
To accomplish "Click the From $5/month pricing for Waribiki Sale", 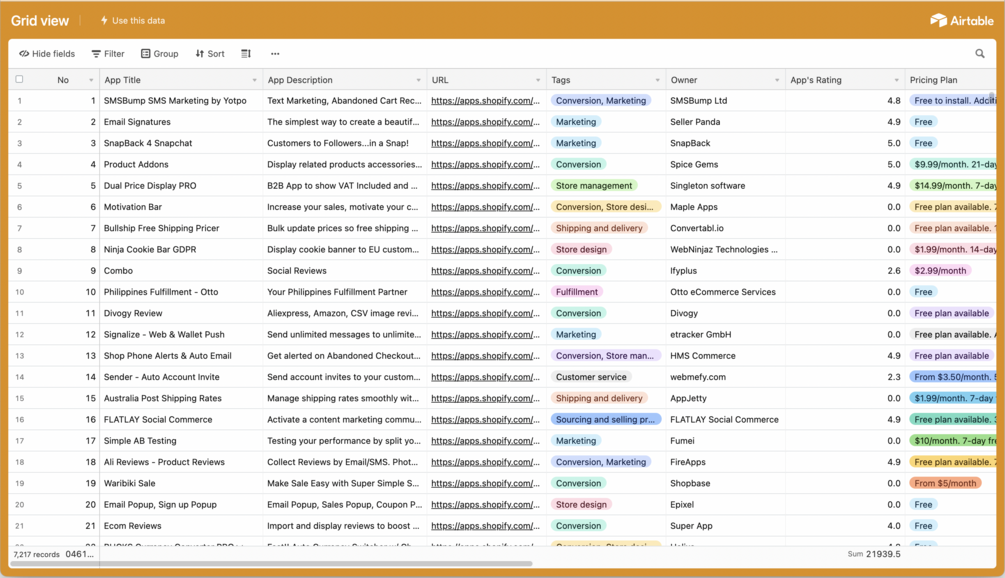I will [945, 483].
